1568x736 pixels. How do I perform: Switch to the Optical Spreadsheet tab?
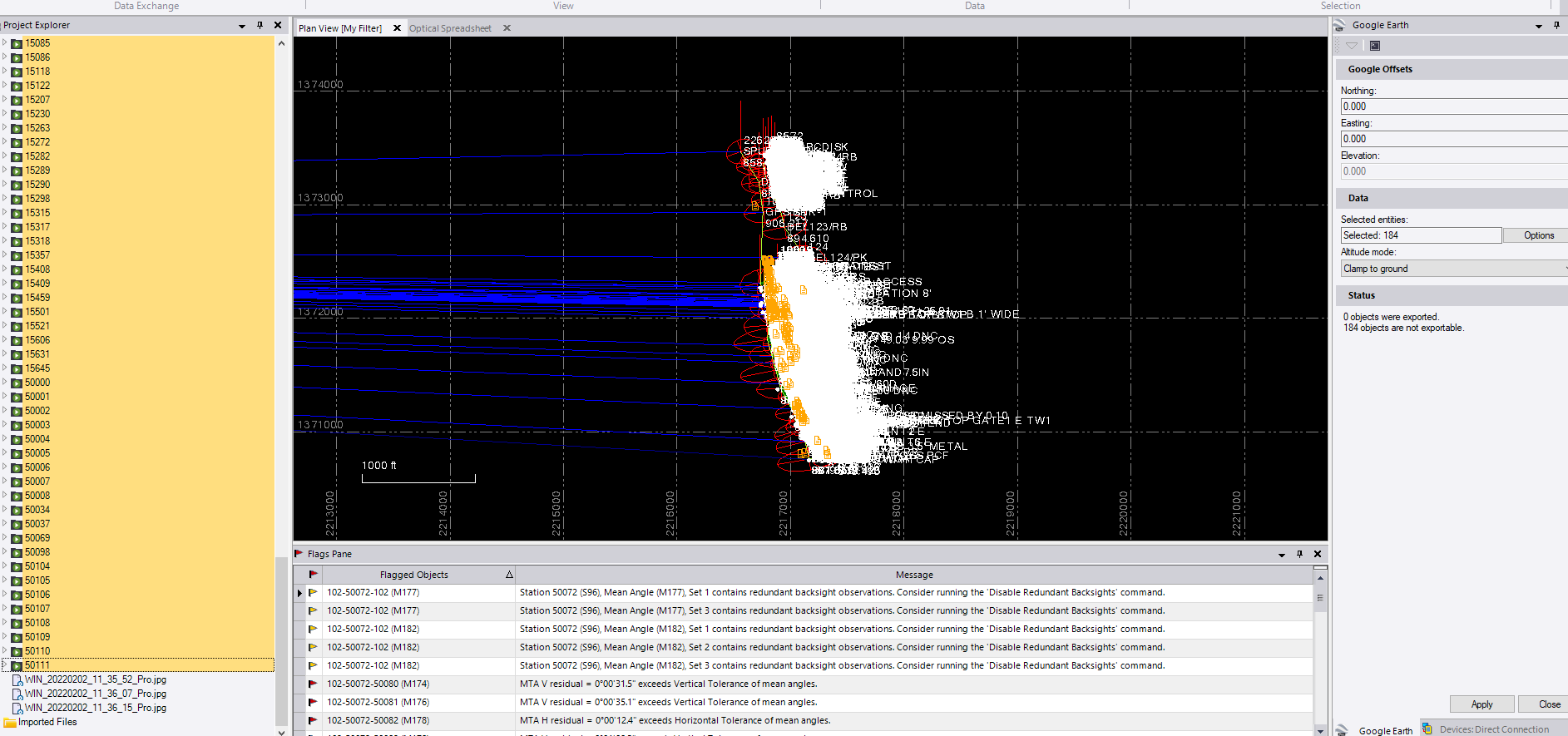point(450,28)
